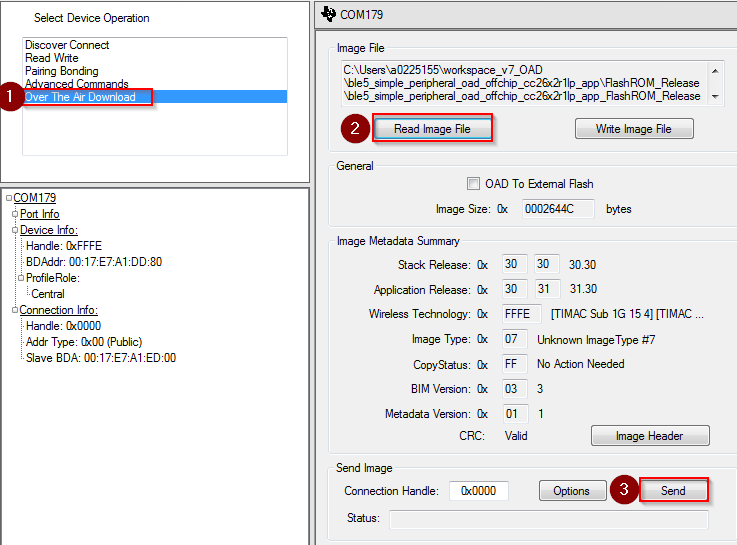The width and height of the screenshot is (737, 545).
Task: Collapse the COM179 tree node
Action: (9, 198)
